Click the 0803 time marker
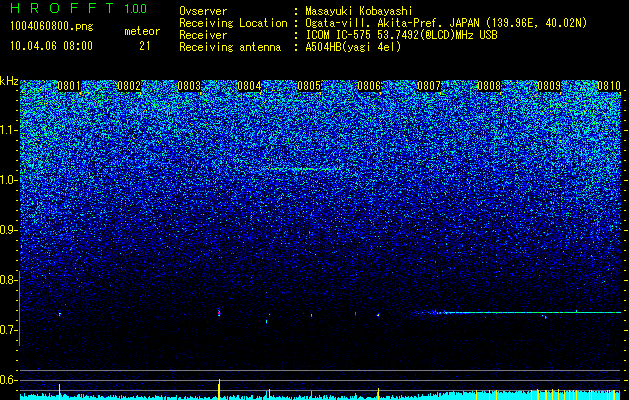This screenshot has width=629, height=400. click(x=189, y=86)
